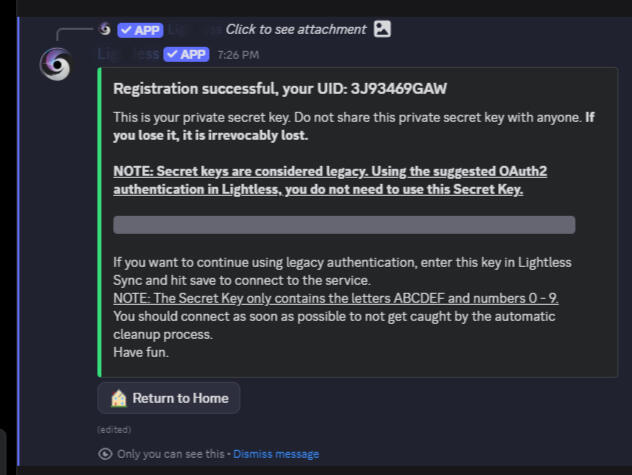Open the image attachment icon in reply preview

[382, 29]
